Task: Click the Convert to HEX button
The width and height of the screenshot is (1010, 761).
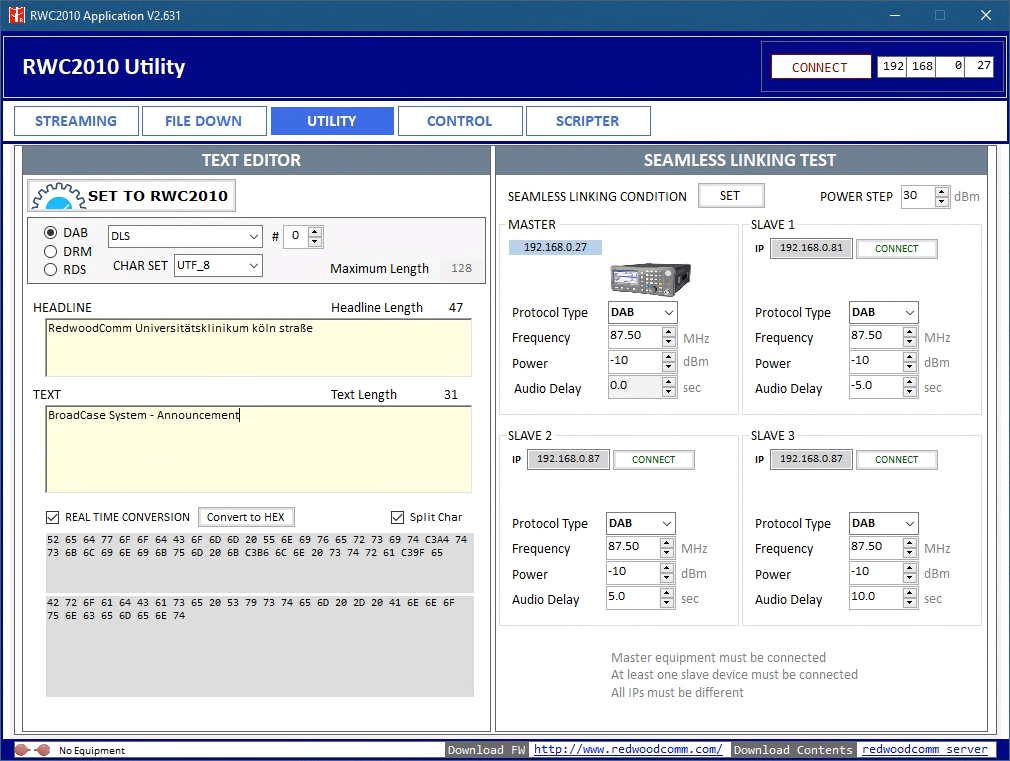Action: (245, 517)
